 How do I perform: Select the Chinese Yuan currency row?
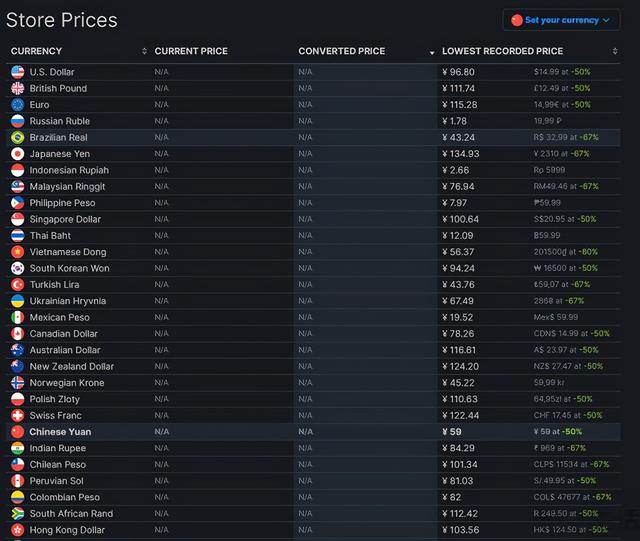pyautogui.click(x=60, y=432)
